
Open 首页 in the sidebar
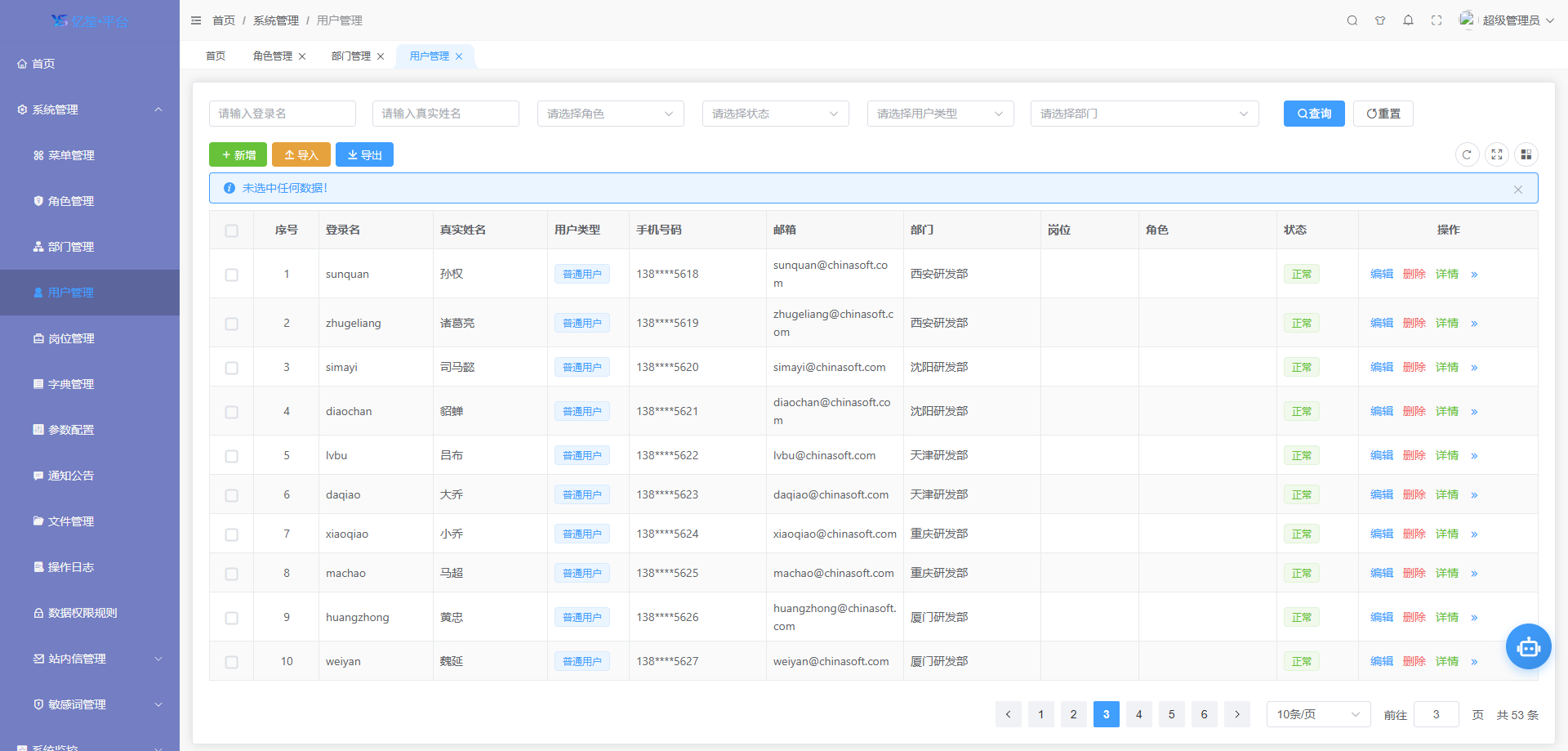pyautogui.click(x=90, y=64)
